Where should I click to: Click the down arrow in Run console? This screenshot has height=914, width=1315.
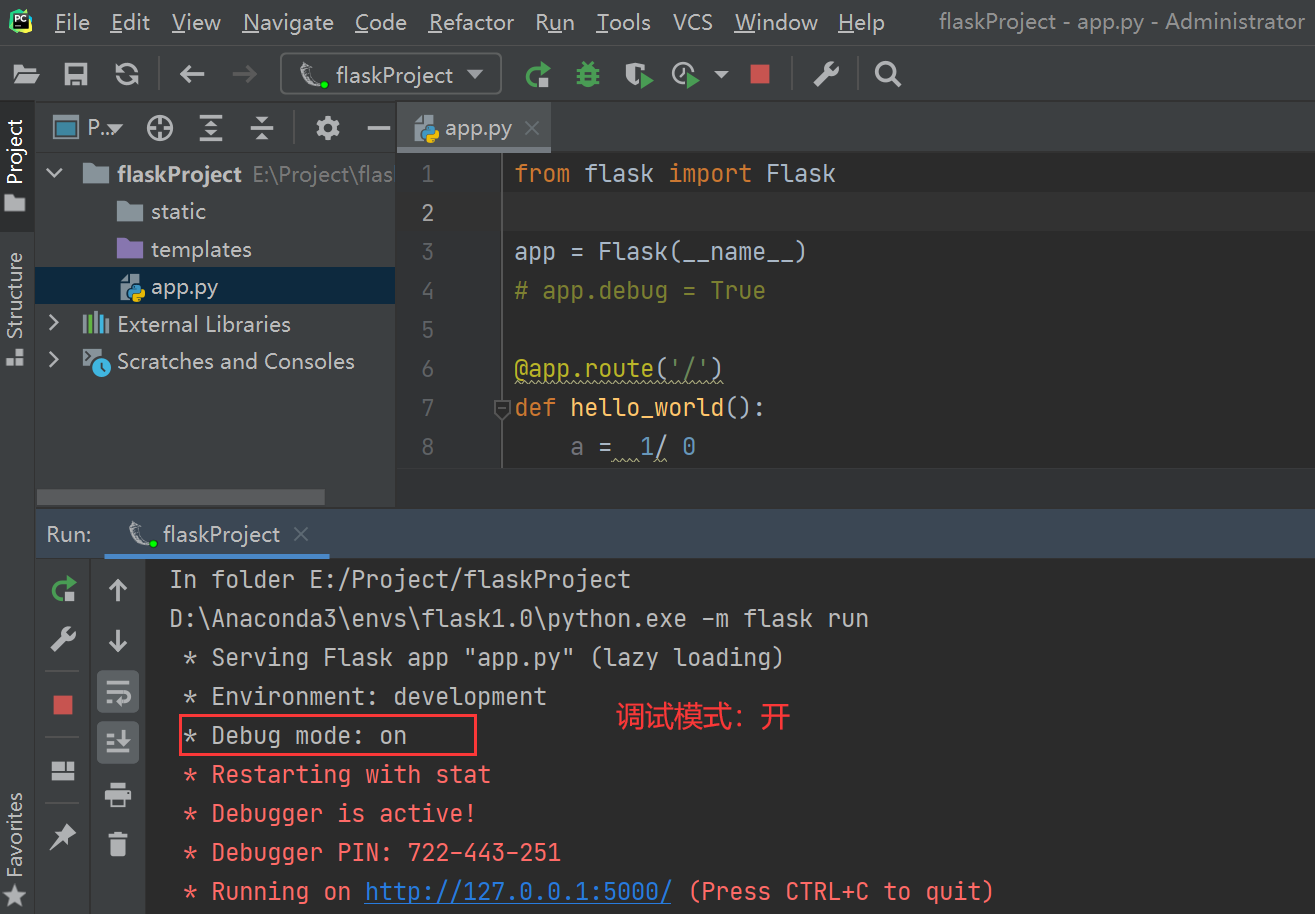pyautogui.click(x=118, y=640)
